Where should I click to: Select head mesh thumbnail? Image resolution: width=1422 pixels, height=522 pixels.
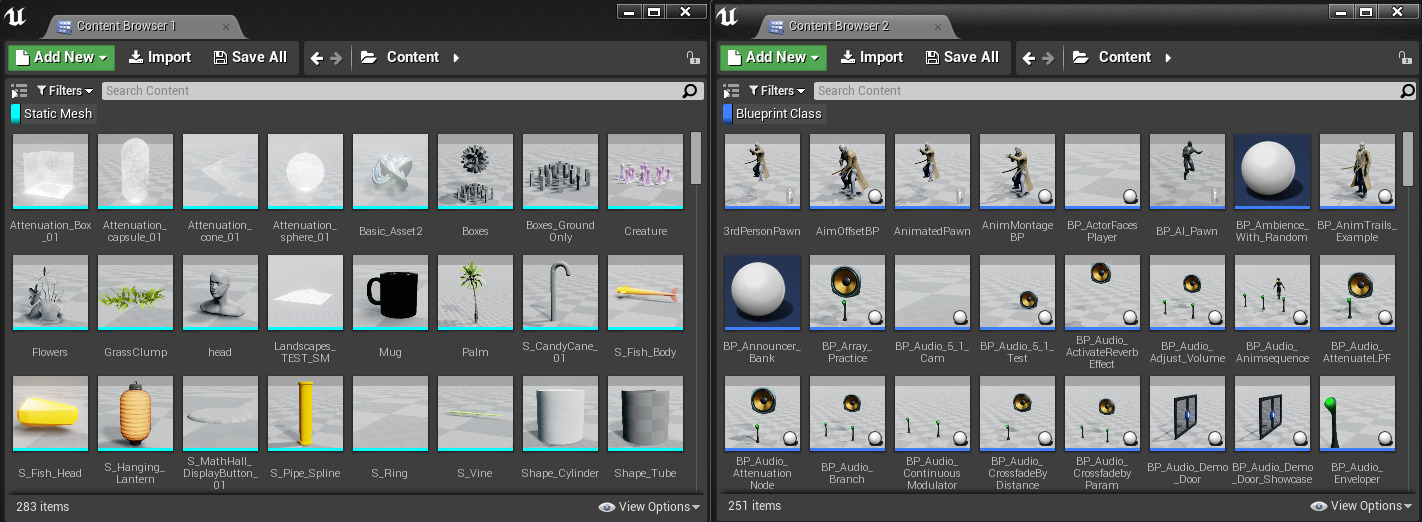pos(220,292)
